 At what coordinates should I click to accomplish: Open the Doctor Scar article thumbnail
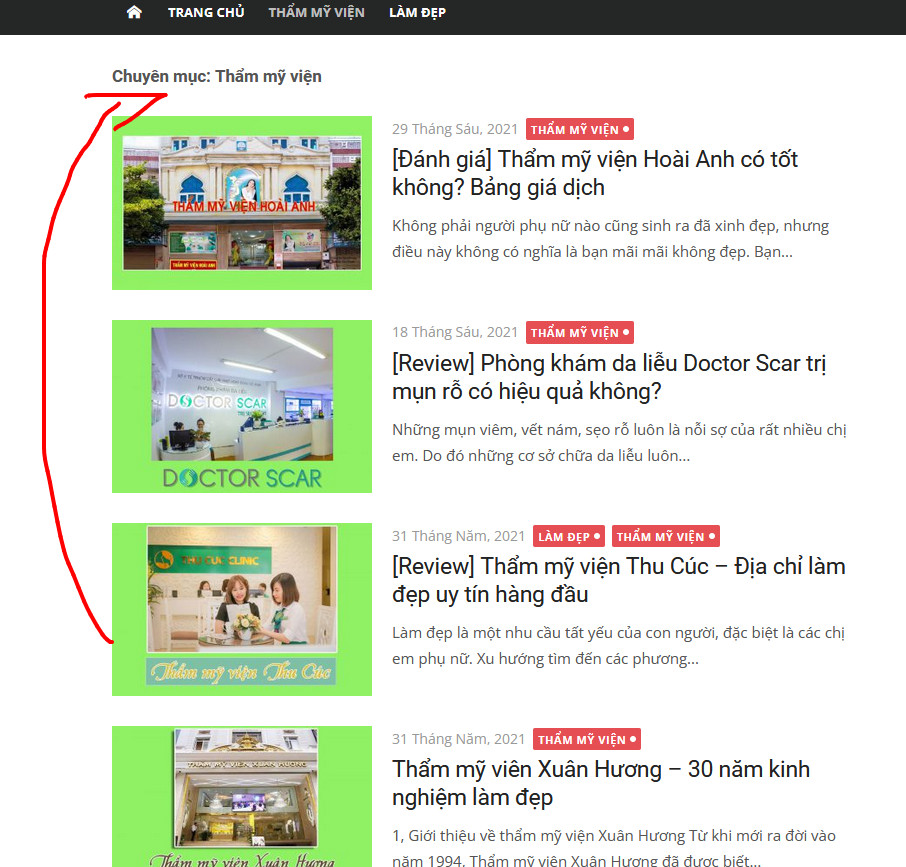[242, 407]
